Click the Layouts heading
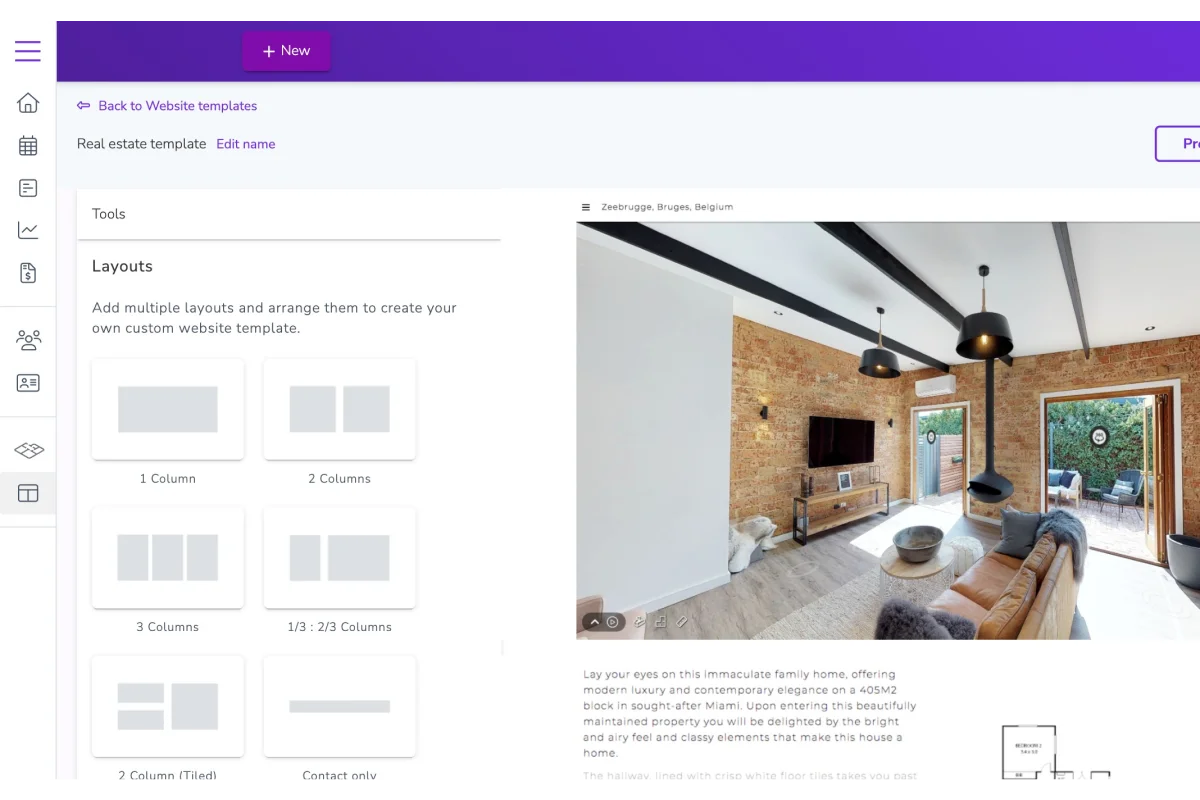Screen dimensions: 1200x800 (122, 266)
